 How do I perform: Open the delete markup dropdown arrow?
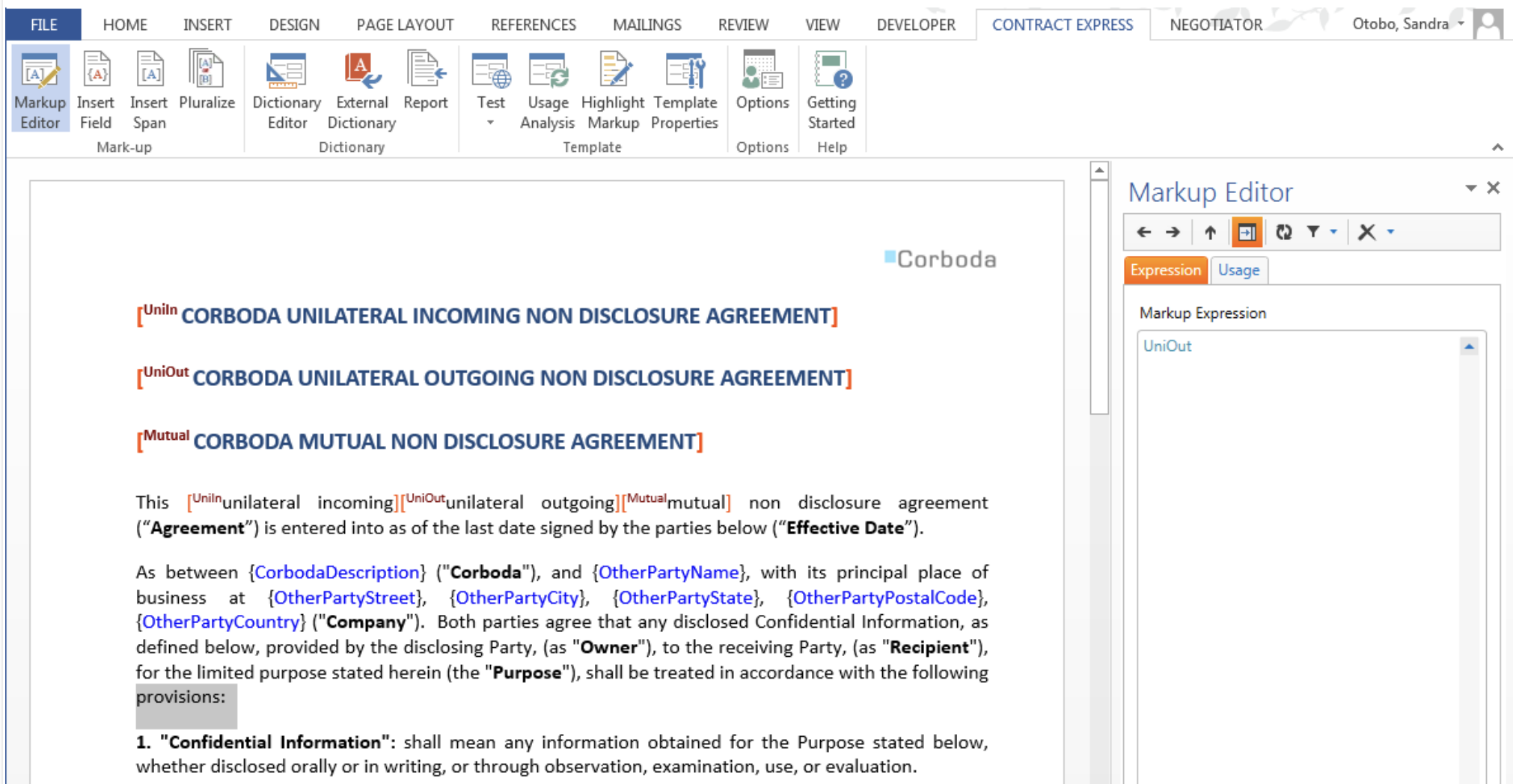coord(1390,232)
